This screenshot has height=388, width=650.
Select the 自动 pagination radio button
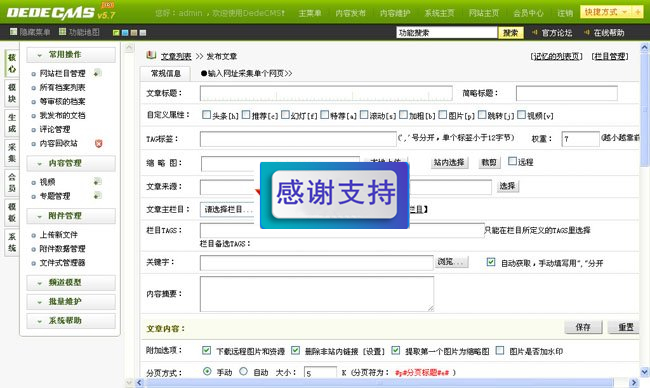pyautogui.click(x=243, y=371)
